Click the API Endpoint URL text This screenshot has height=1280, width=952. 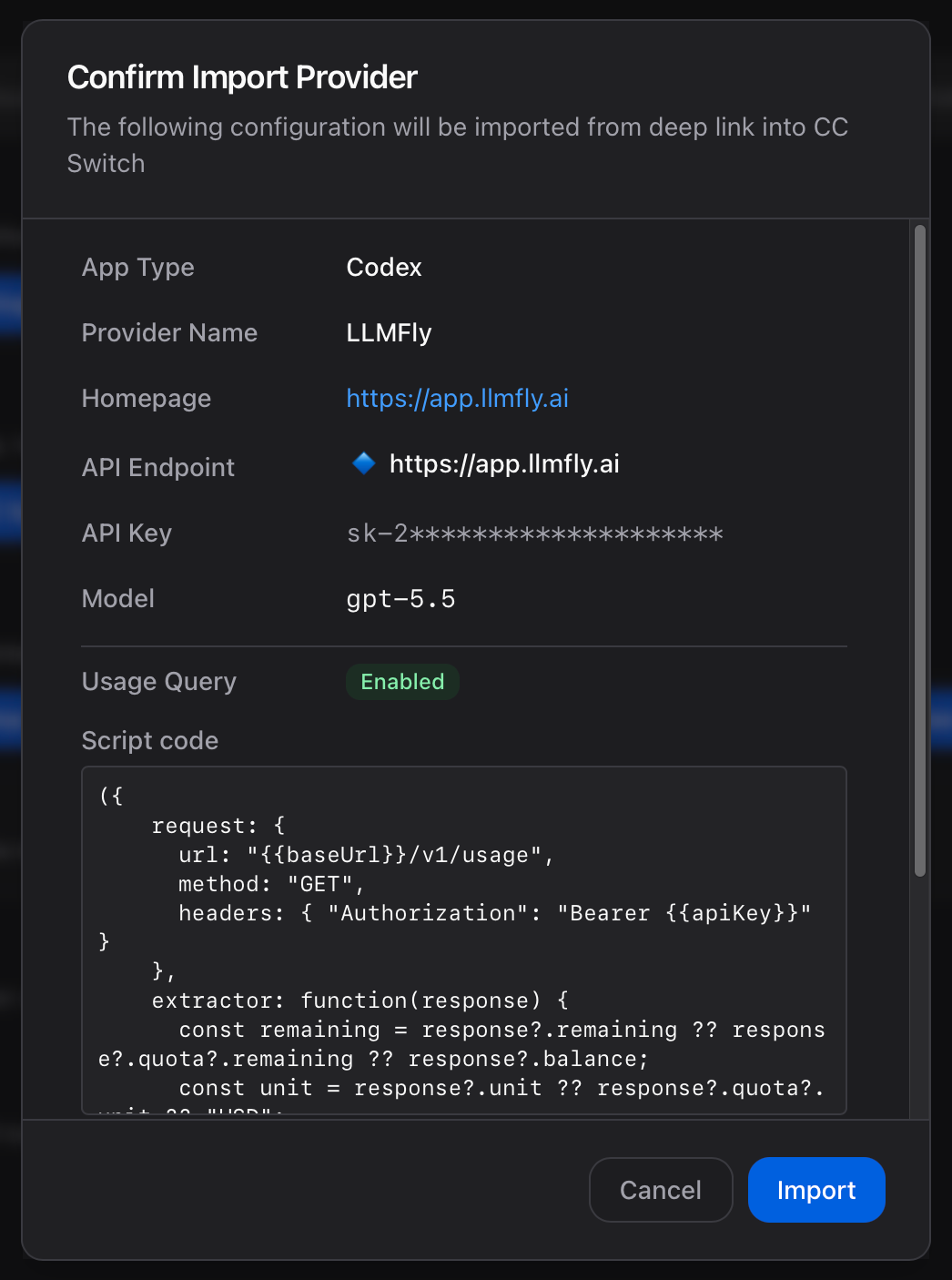pos(504,464)
